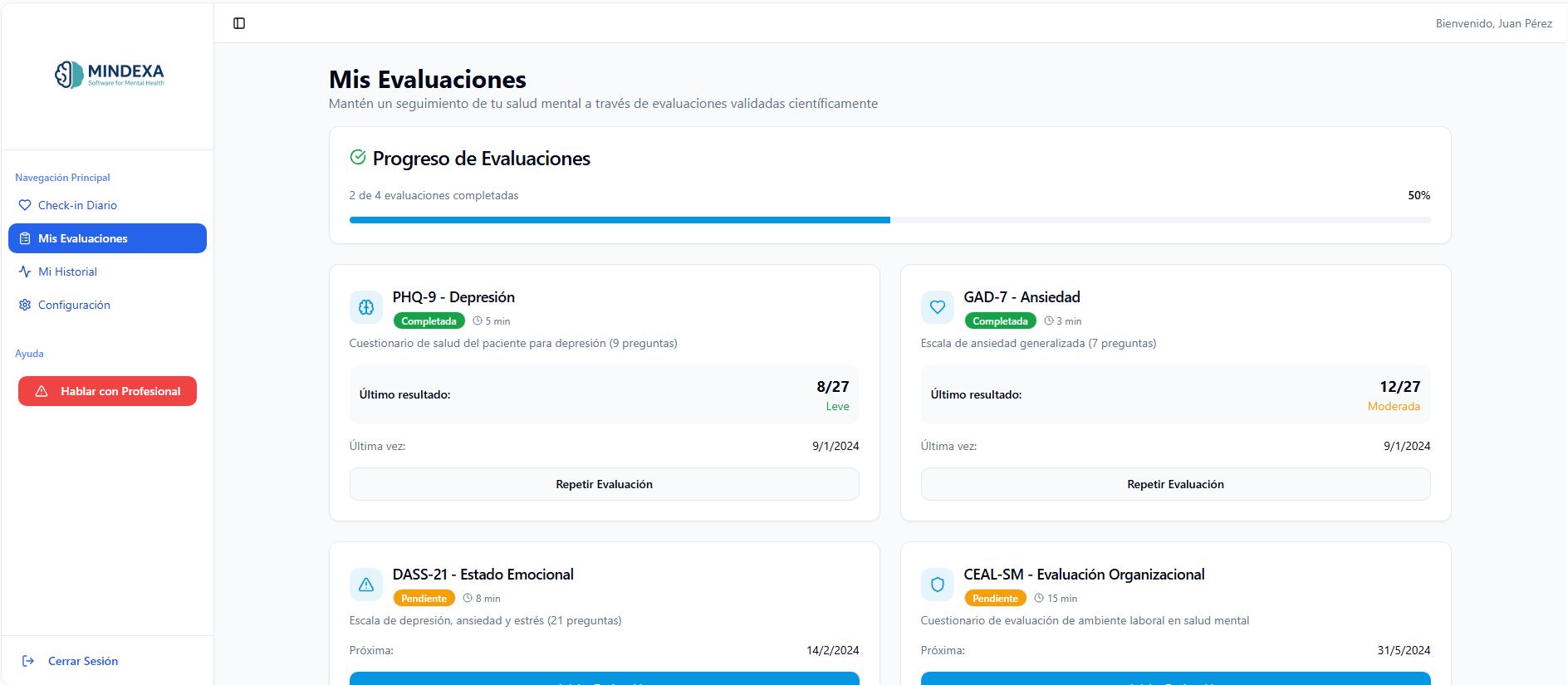Click Hablar con Profesional button

coord(107,391)
